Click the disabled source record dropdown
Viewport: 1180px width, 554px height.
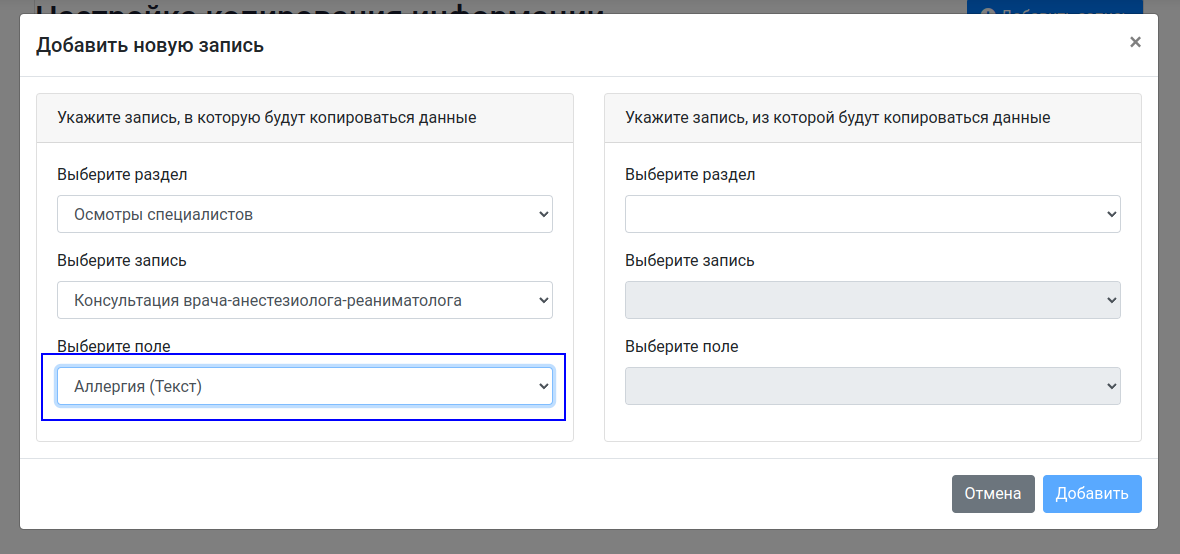coord(872,300)
